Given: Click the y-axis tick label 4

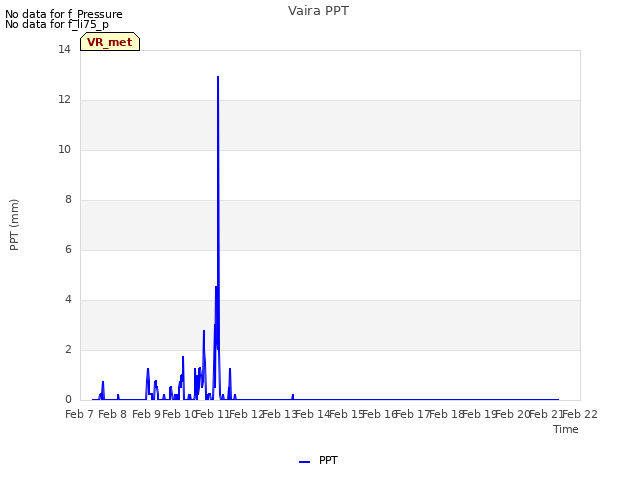Looking at the screenshot, I should (68, 299).
